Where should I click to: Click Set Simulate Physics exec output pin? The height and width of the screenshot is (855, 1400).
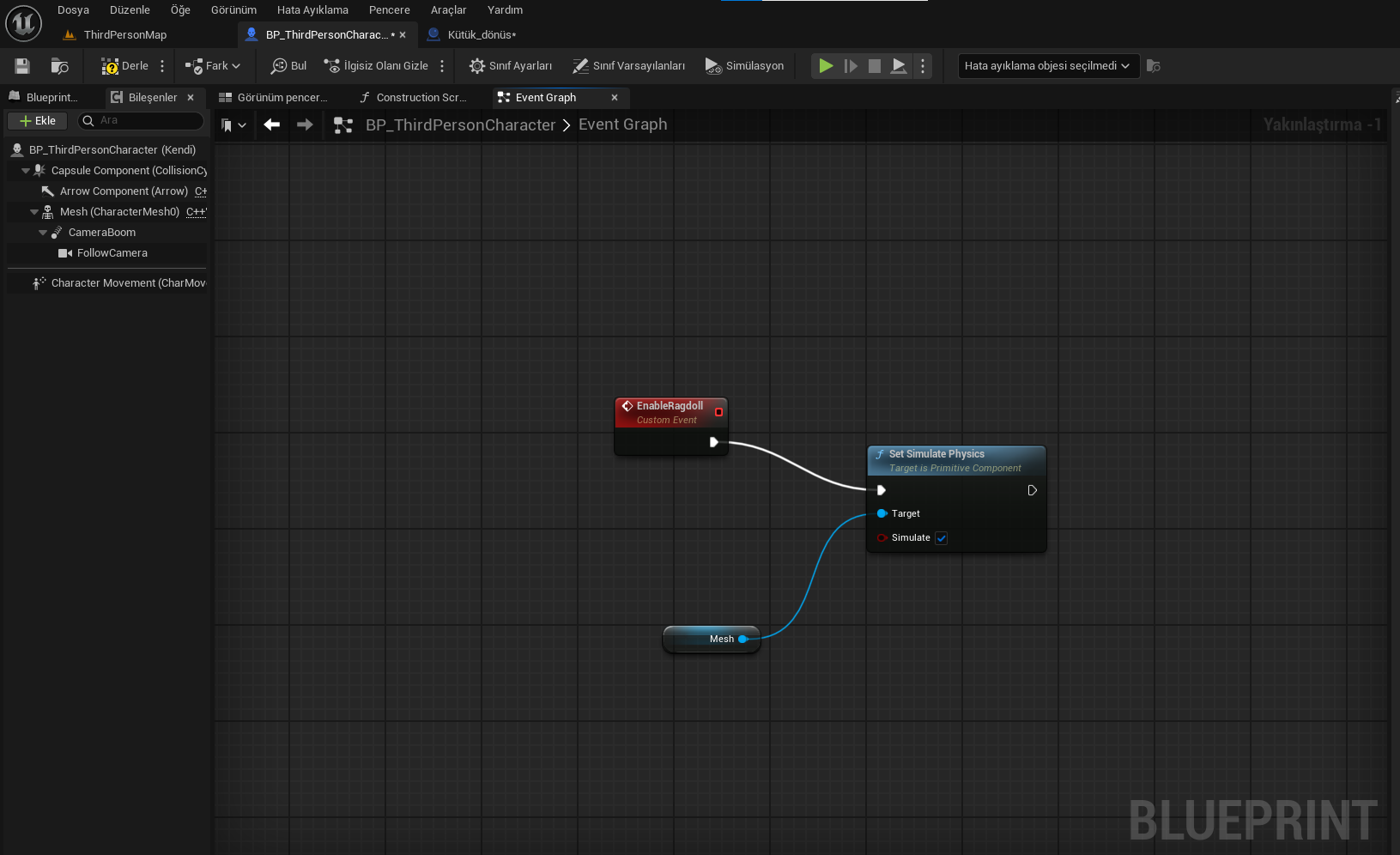click(1033, 490)
